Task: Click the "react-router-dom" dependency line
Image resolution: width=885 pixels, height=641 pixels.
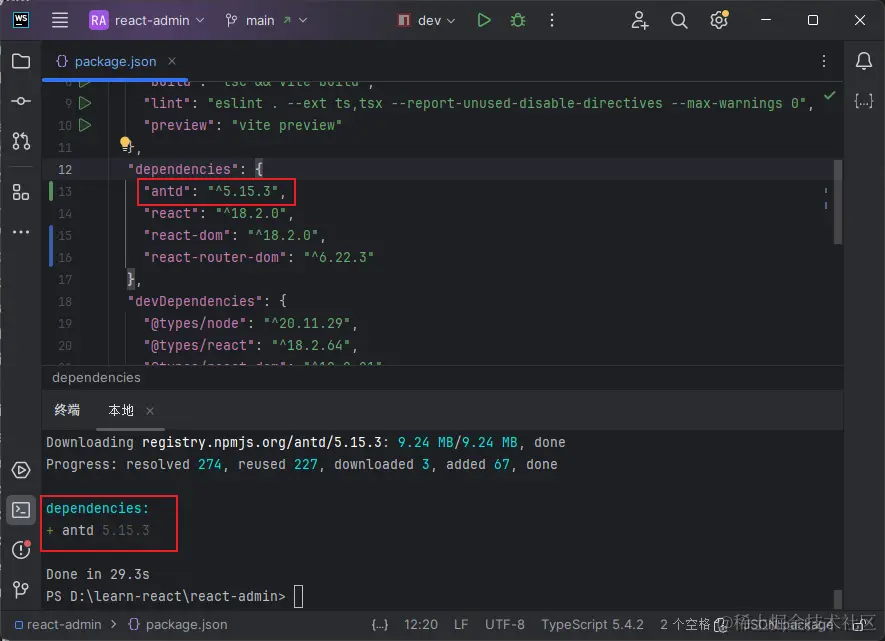Action: point(259,257)
